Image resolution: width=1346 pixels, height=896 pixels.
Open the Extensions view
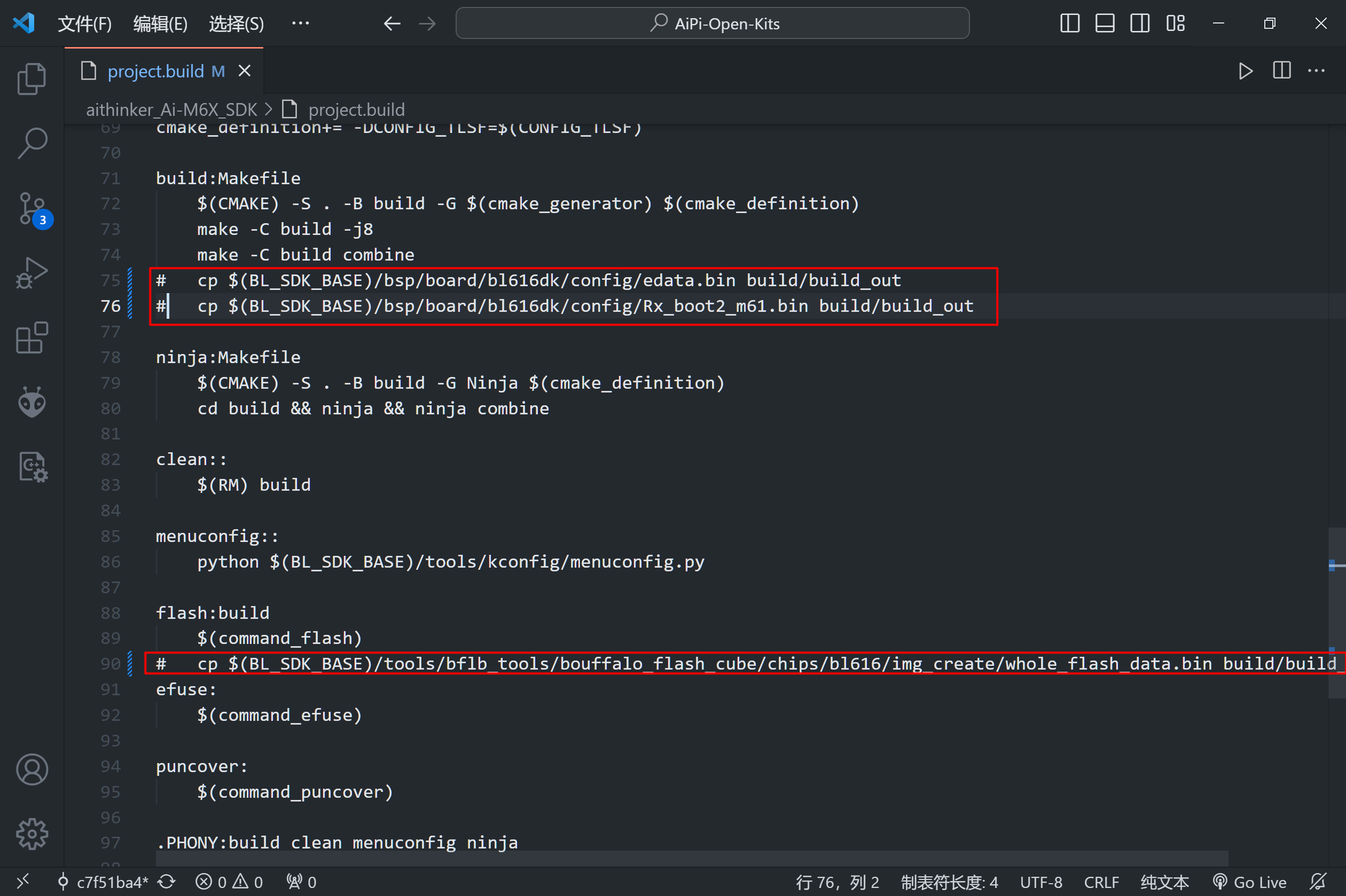(x=32, y=337)
